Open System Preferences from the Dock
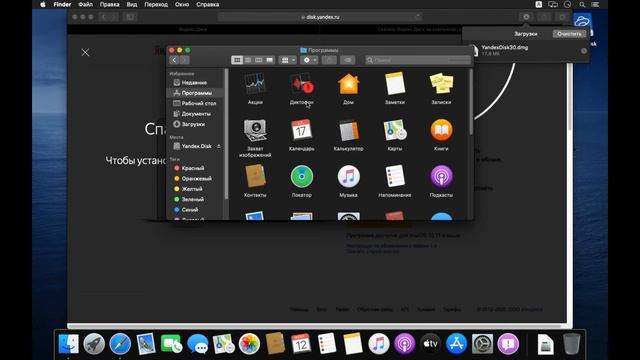640x360 pixels. 482,344
